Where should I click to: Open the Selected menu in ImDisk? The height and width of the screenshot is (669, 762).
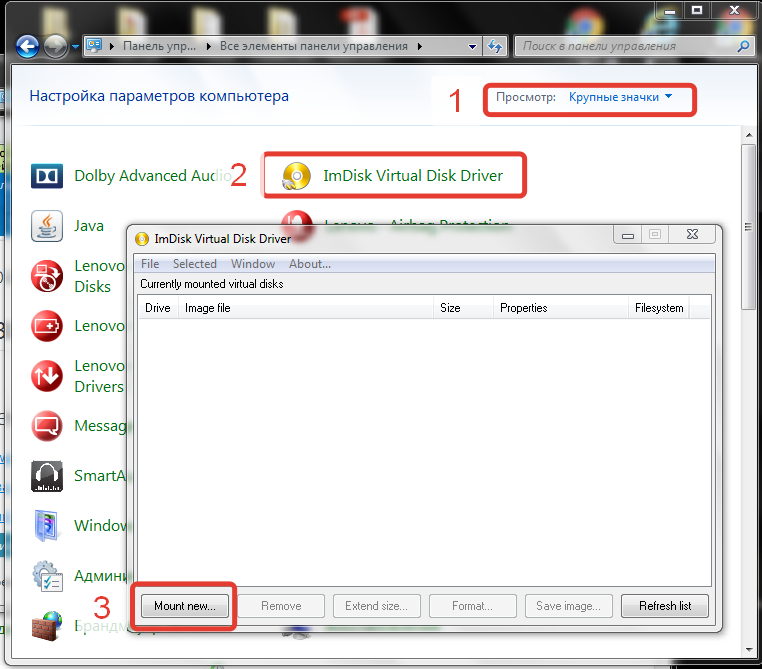[194, 264]
